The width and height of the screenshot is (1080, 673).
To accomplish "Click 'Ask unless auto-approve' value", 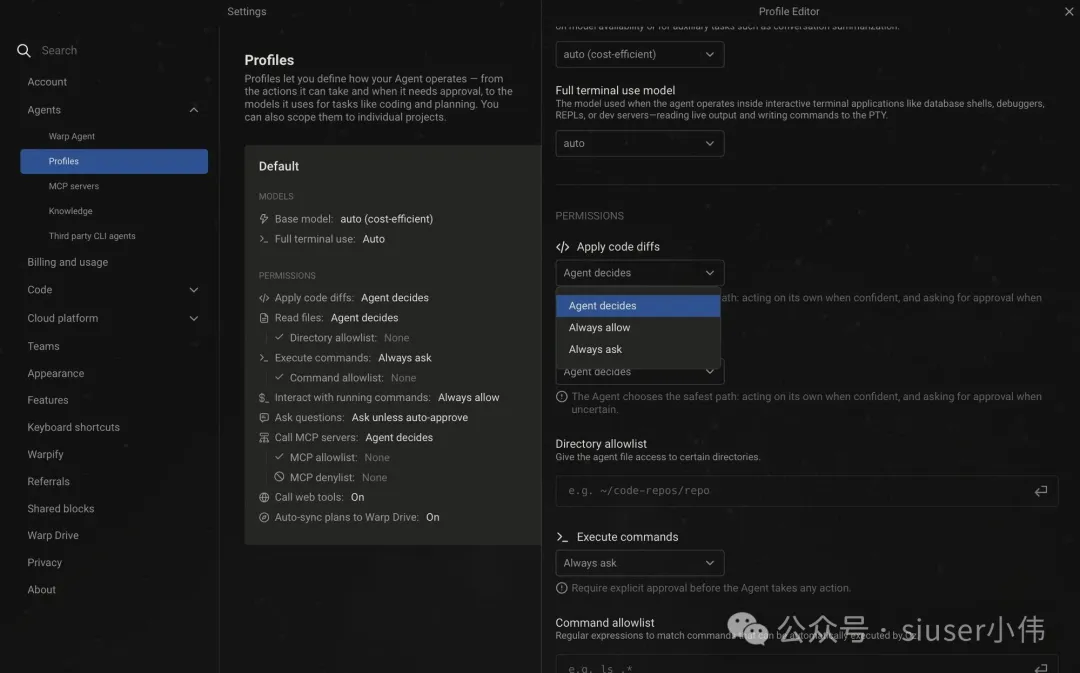I will pos(410,417).
